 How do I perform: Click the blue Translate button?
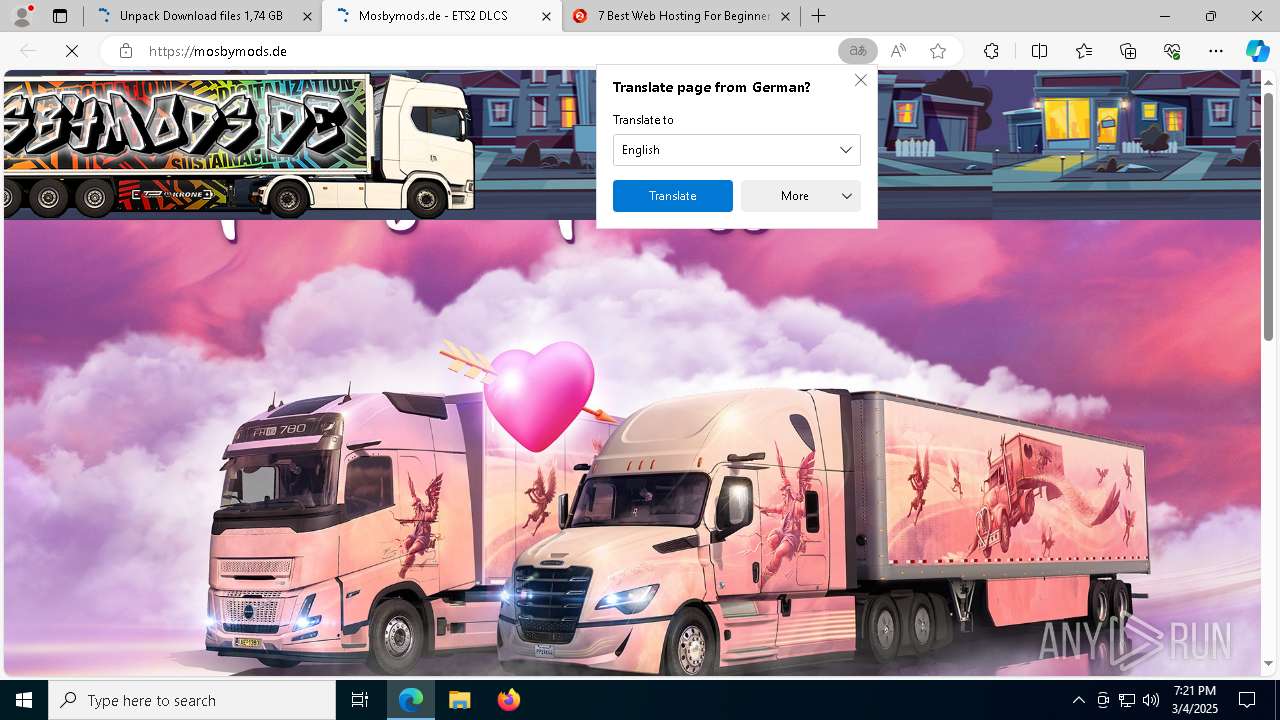tap(673, 196)
